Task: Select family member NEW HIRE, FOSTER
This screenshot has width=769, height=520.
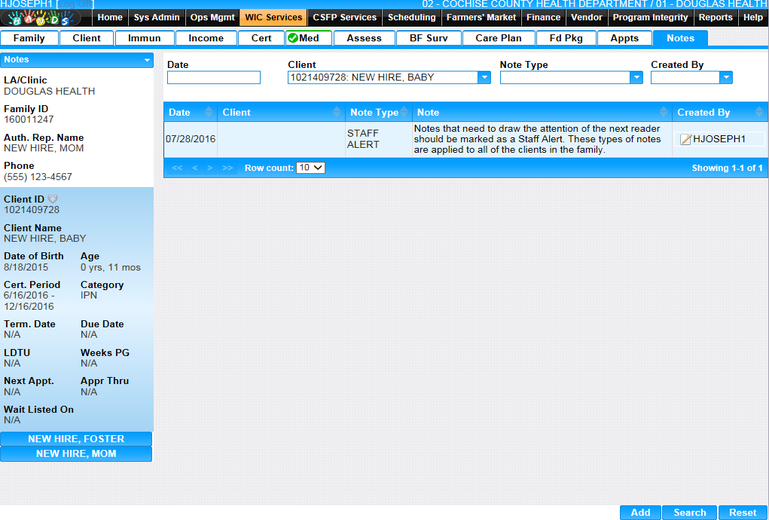Action: click(x=76, y=439)
